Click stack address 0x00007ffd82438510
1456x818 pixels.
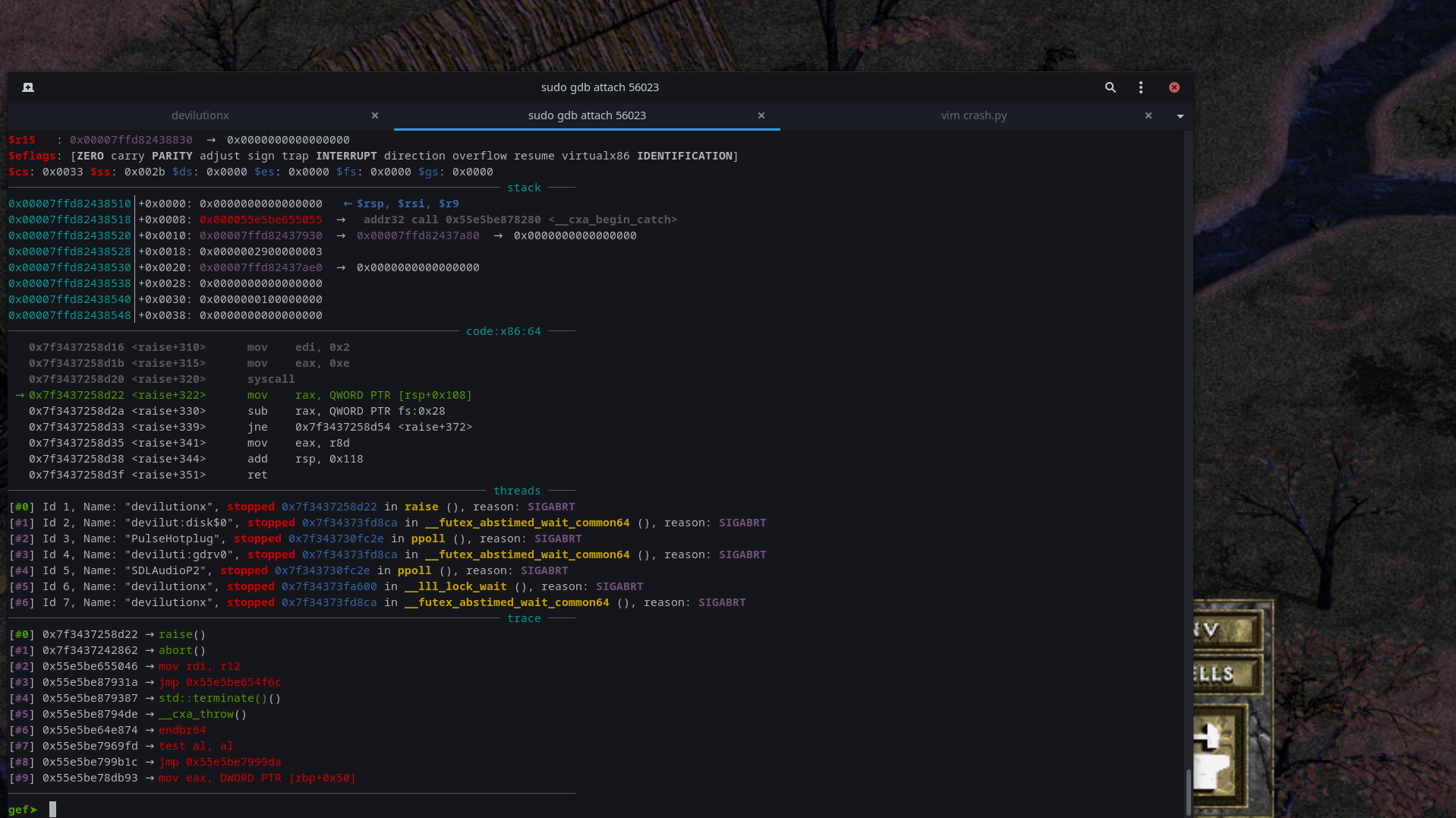(70, 204)
